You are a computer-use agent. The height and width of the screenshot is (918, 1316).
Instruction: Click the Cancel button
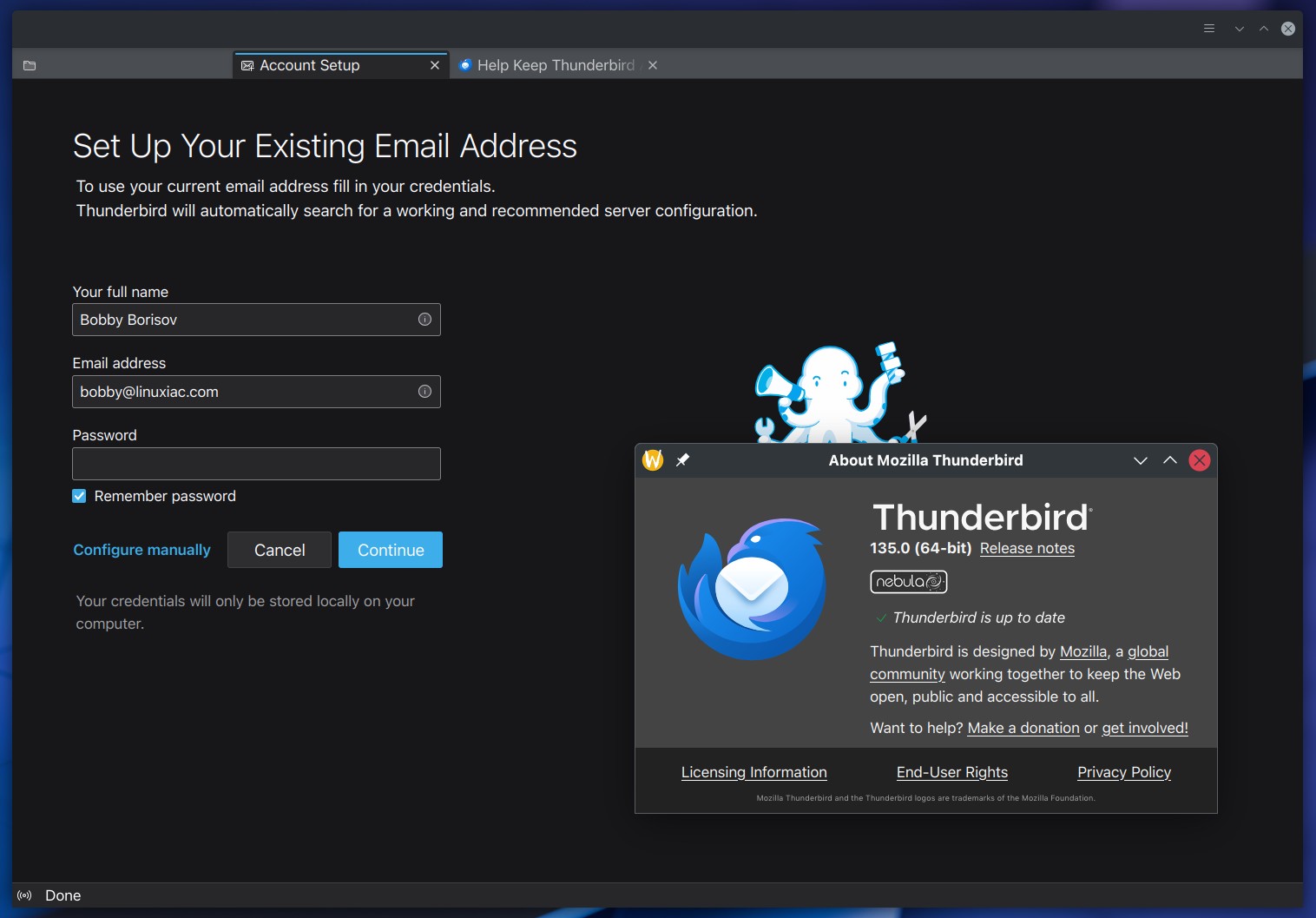pyautogui.click(x=280, y=550)
